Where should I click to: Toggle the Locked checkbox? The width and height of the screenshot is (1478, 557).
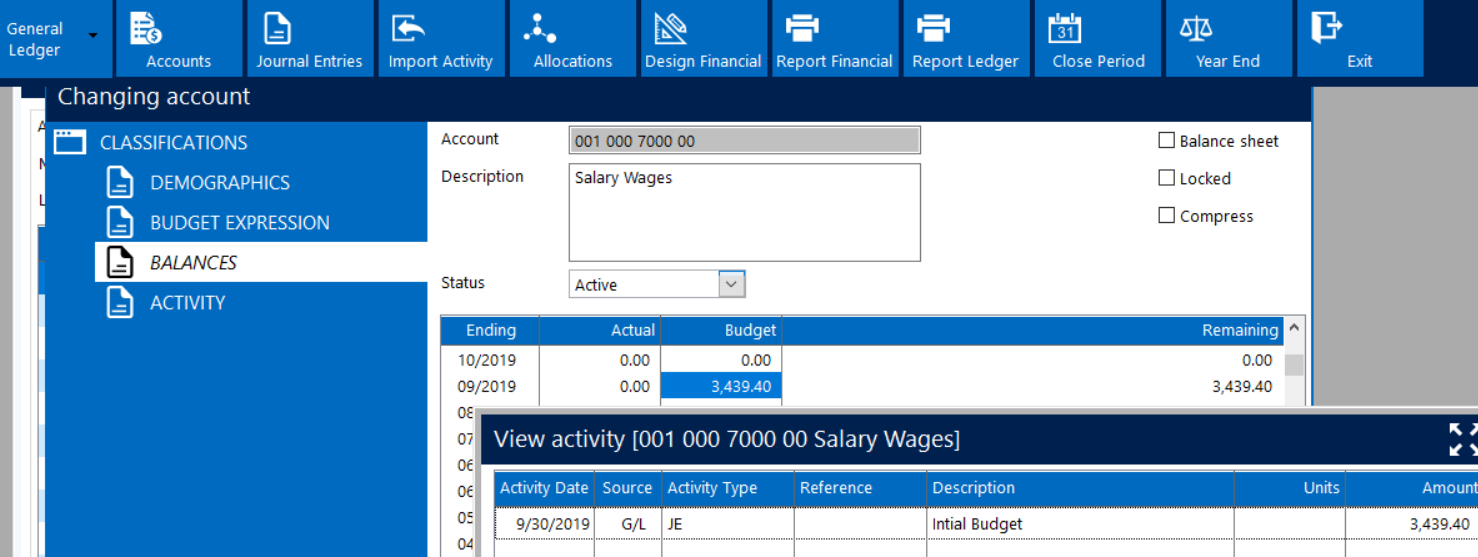pyautogui.click(x=1166, y=178)
